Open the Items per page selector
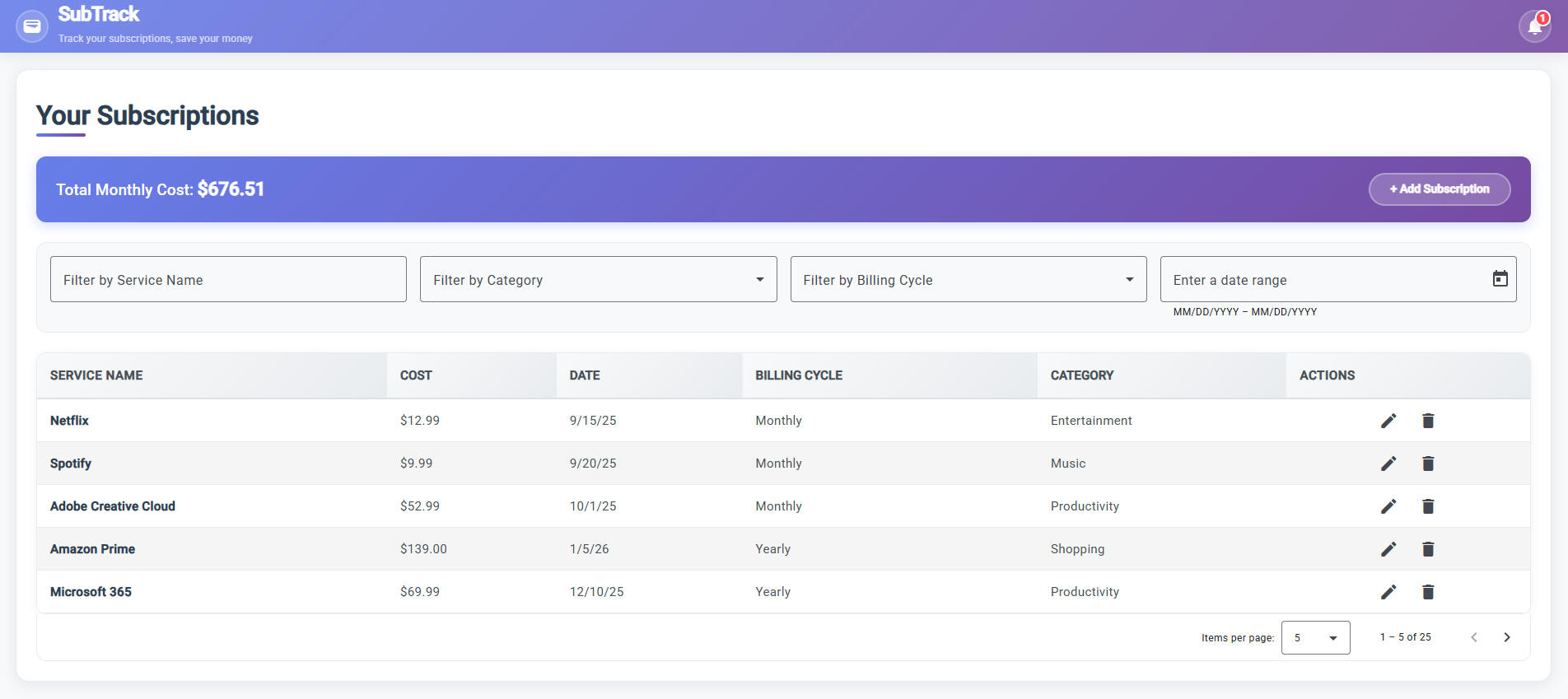1568x699 pixels. pos(1315,638)
